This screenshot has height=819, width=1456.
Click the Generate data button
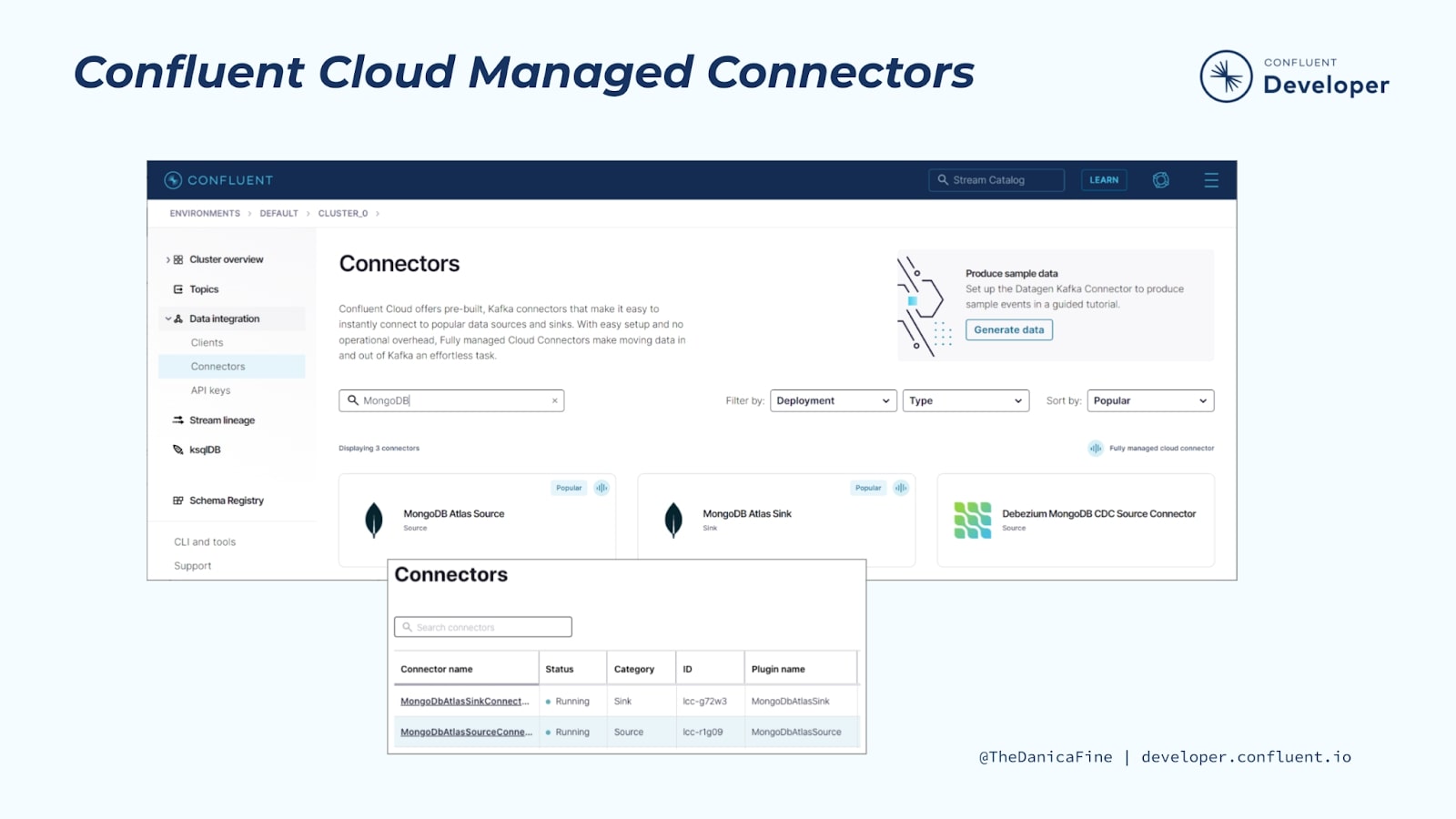click(1009, 330)
